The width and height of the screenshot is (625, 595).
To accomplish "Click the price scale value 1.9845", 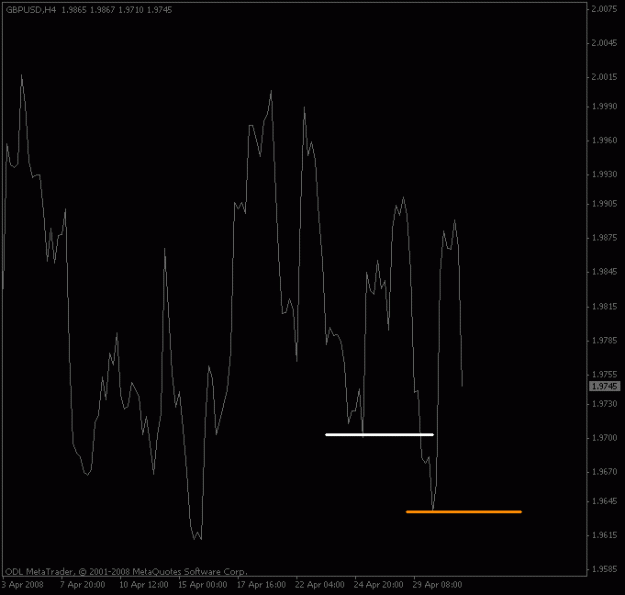I will click(604, 272).
